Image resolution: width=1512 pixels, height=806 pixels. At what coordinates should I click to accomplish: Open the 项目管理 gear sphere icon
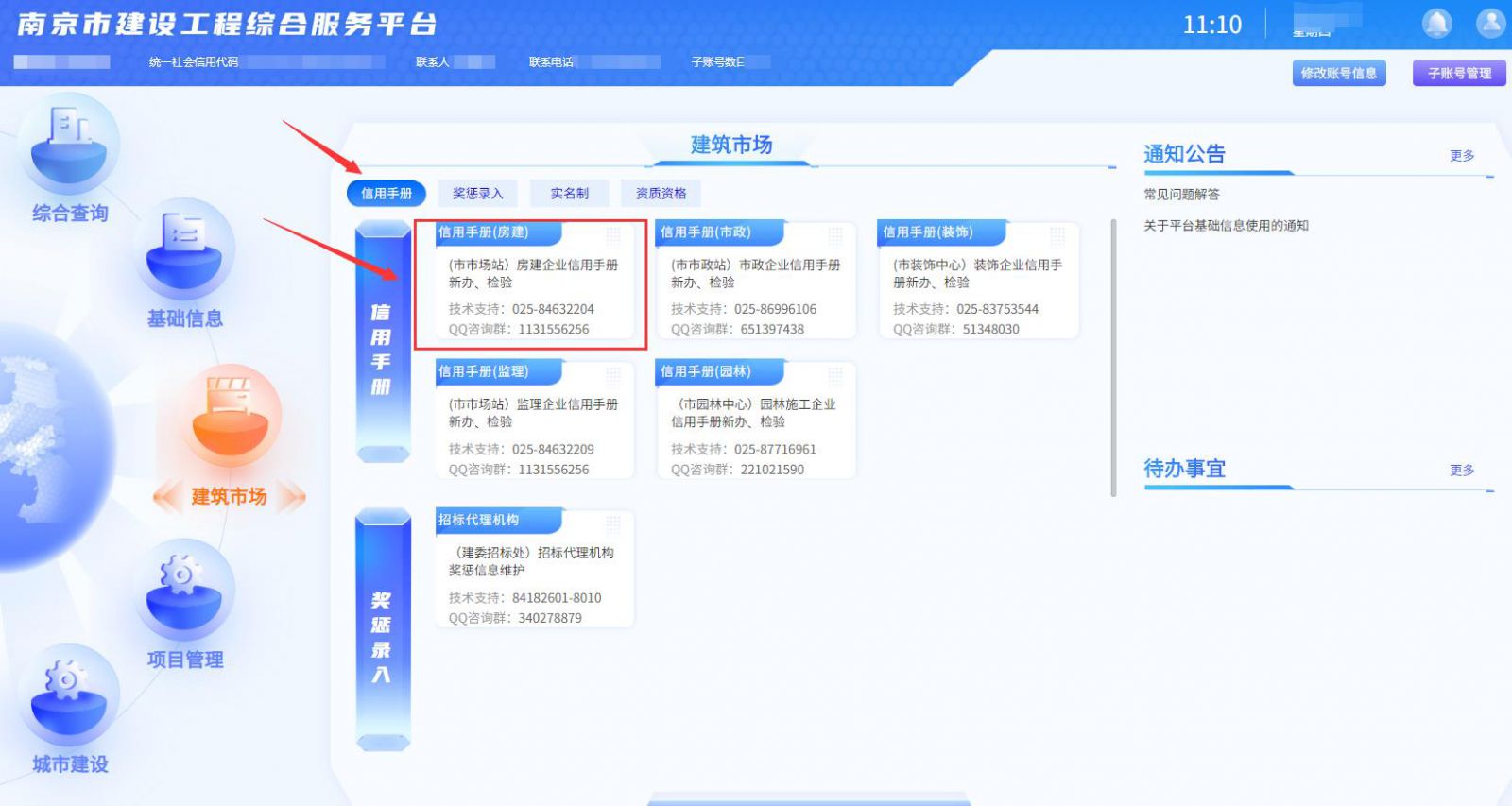click(x=184, y=592)
